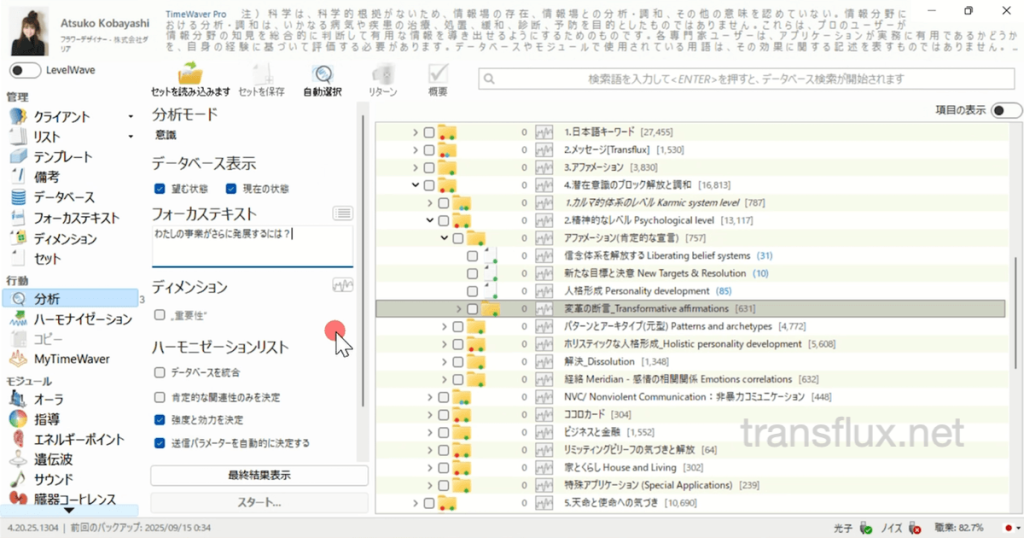Open the 遺伝波 module
Viewport: 1024px width, 538px height.
(54, 460)
